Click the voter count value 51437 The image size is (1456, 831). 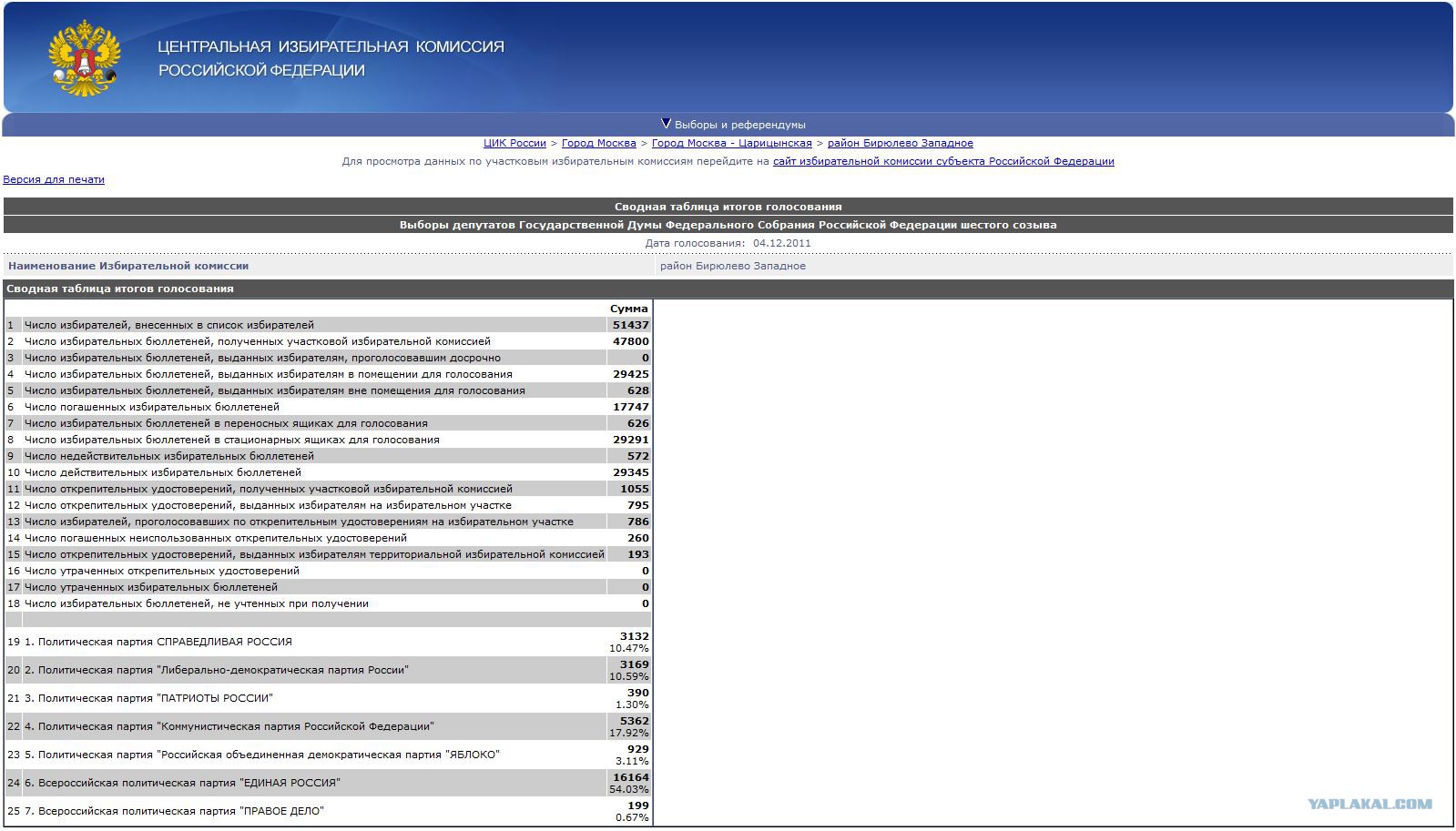[630, 325]
